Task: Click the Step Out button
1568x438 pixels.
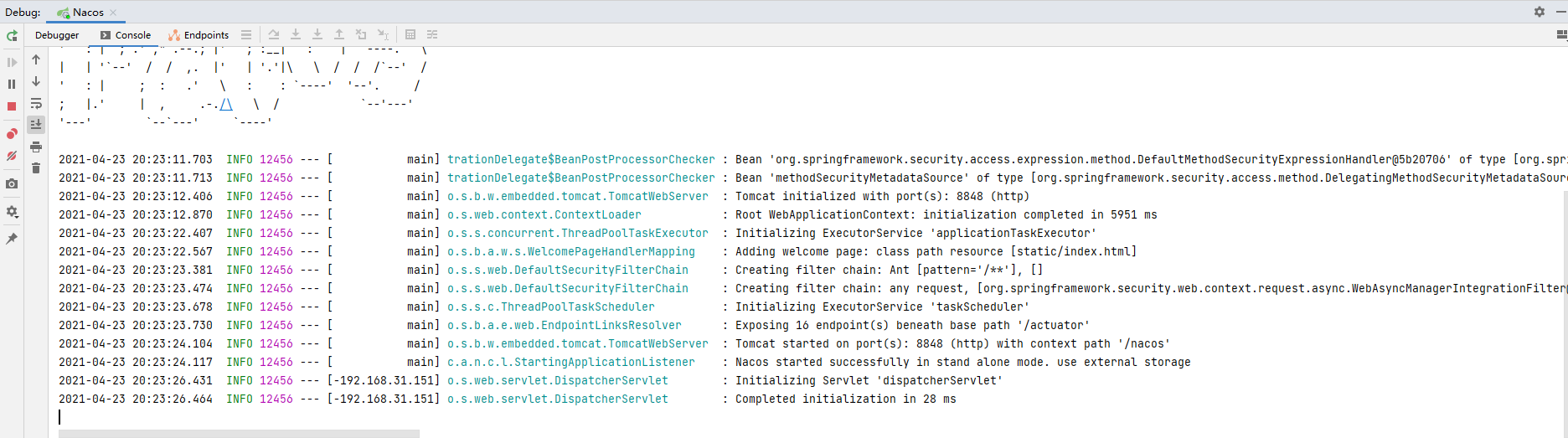Action: [x=339, y=34]
